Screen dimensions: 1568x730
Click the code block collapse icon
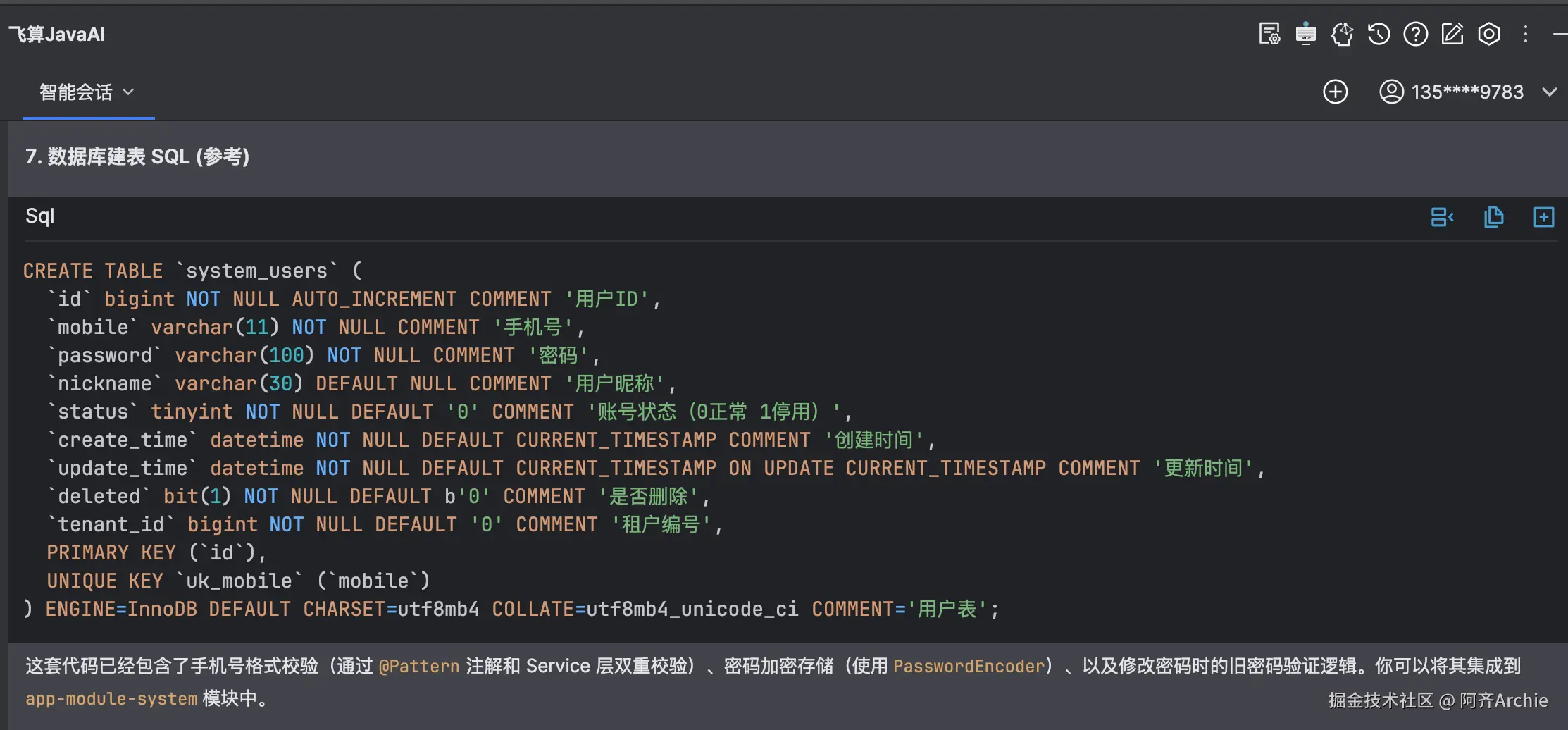point(1442,217)
